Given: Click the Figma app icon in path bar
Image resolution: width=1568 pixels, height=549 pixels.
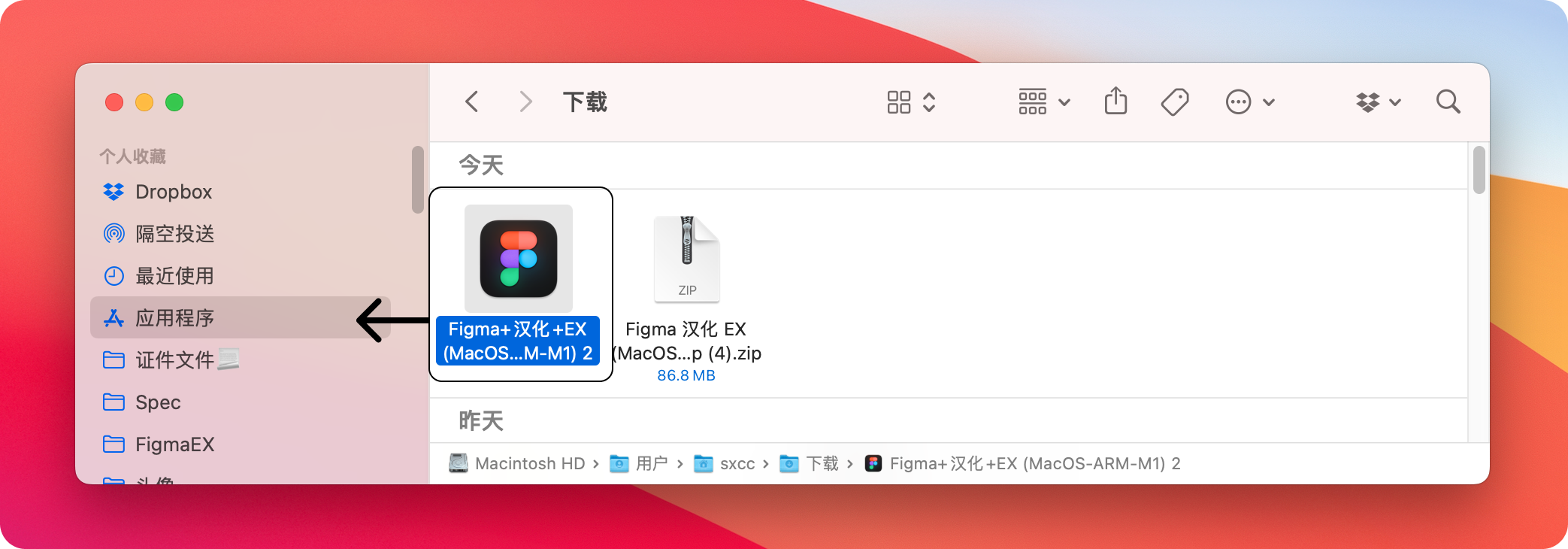Looking at the screenshot, I should pyautogui.click(x=873, y=463).
